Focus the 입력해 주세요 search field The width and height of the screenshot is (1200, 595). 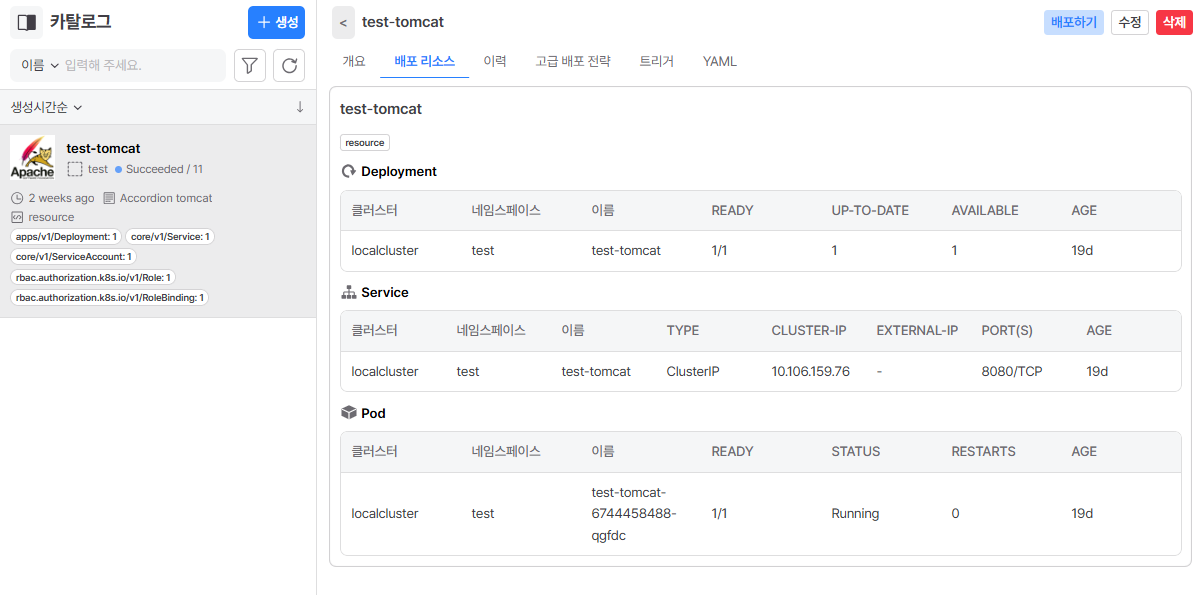click(x=142, y=65)
